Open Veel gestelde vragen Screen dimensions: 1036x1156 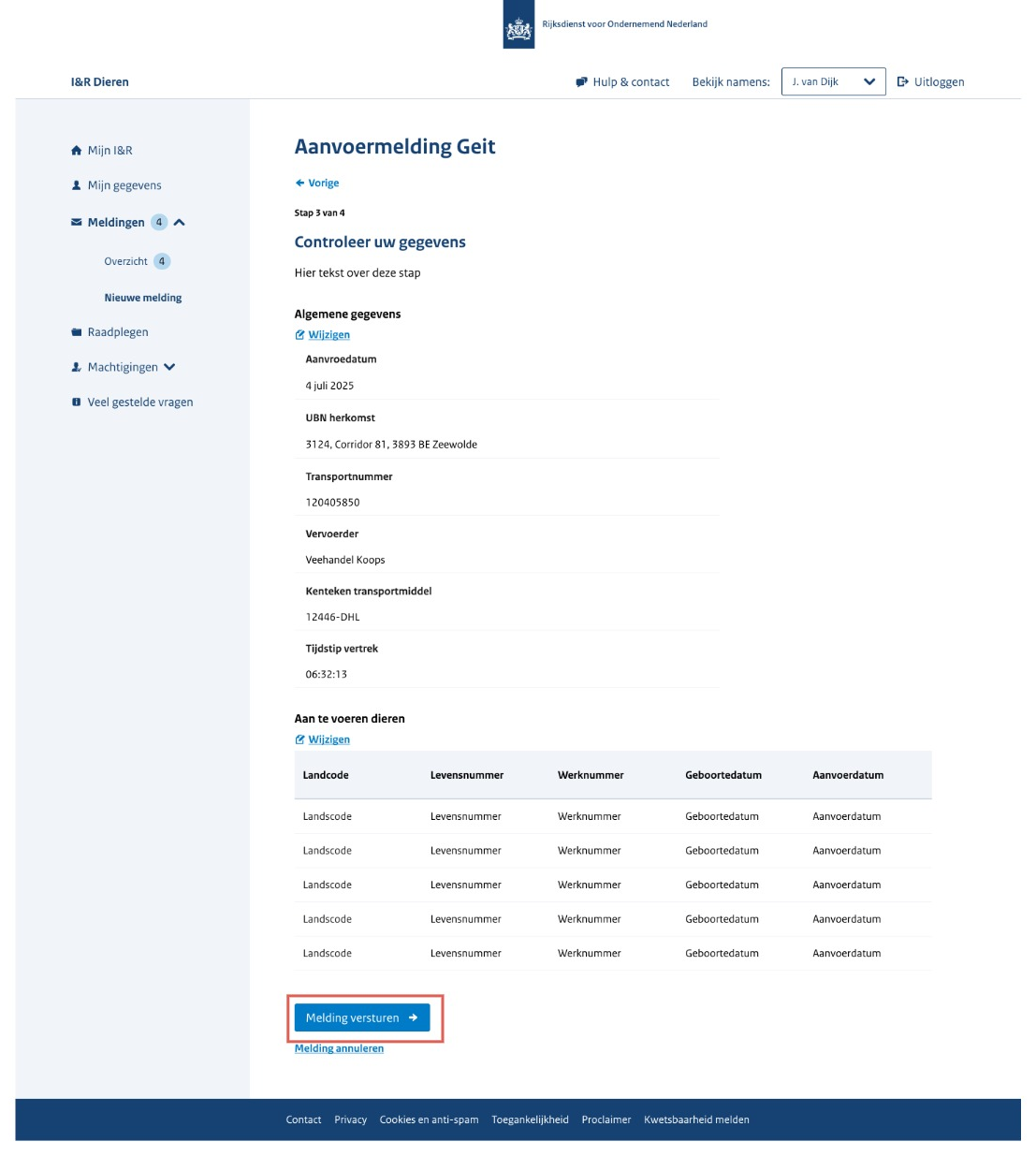coord(140,402)
